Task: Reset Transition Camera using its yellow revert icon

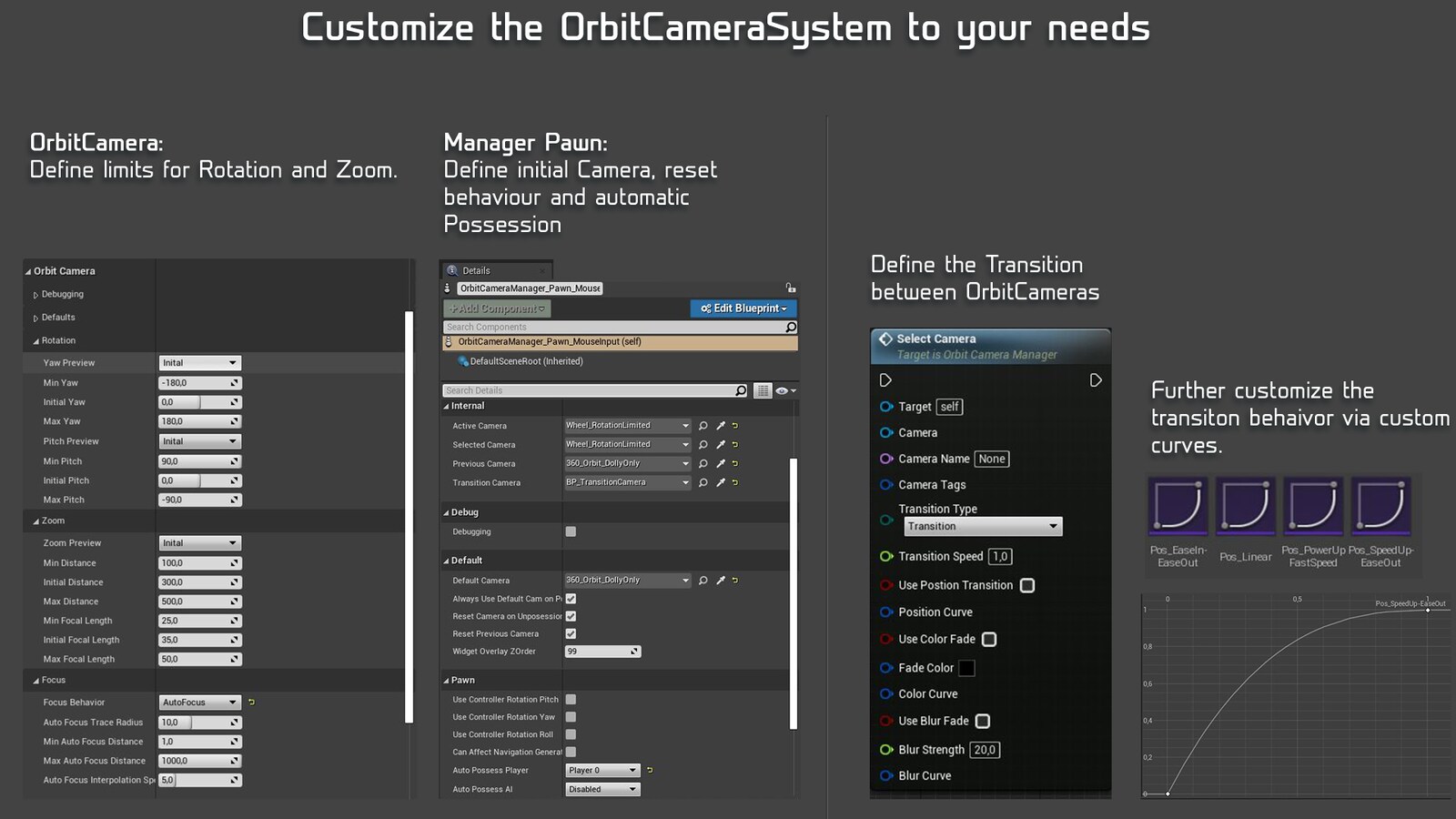Action: tap(736, 482)
